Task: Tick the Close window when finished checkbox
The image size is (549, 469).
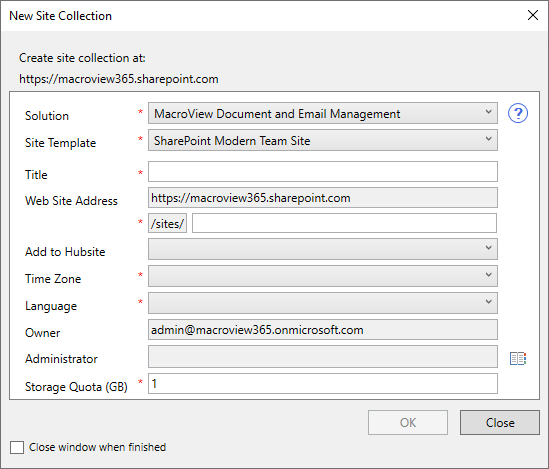Action: (x=17, y=447)
